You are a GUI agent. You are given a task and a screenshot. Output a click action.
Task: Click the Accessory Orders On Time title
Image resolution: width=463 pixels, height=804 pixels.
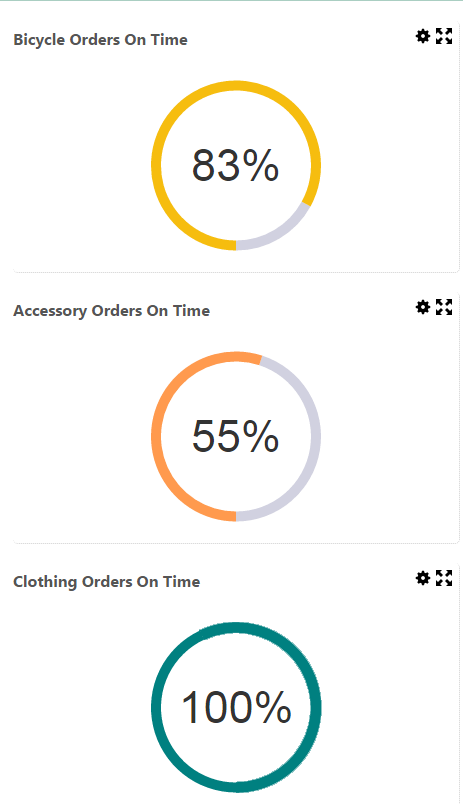(x=112, y=311)
